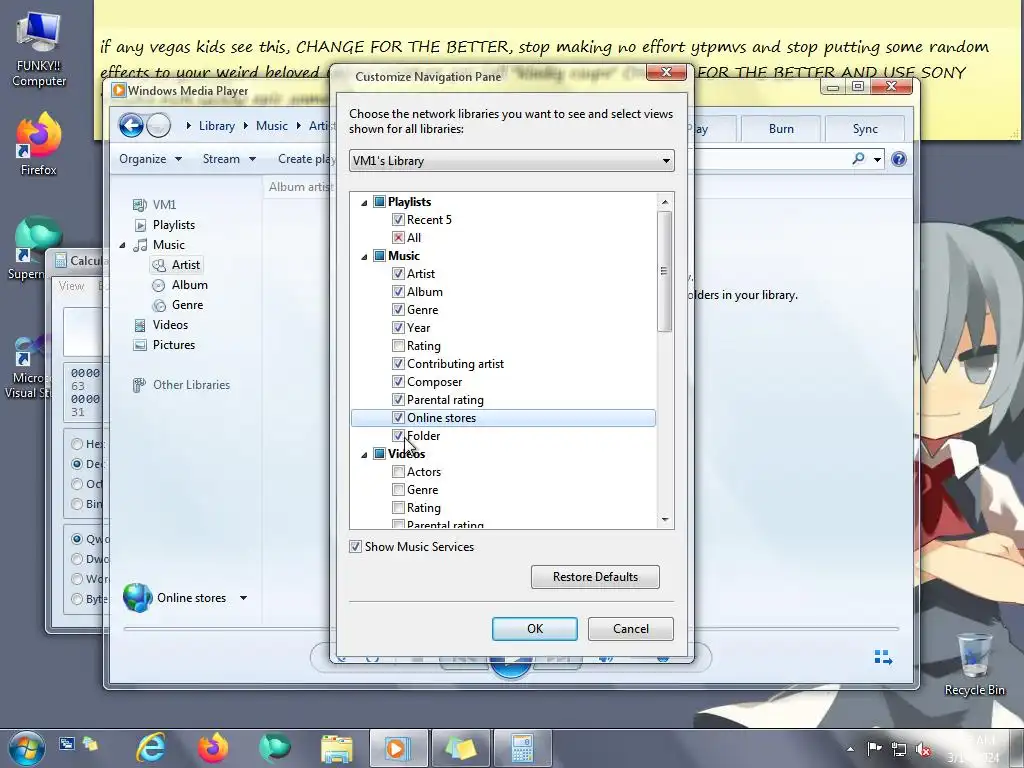Uncheck the Contributing artist checkbox
1024x768 pixels.
coord(398,364)
